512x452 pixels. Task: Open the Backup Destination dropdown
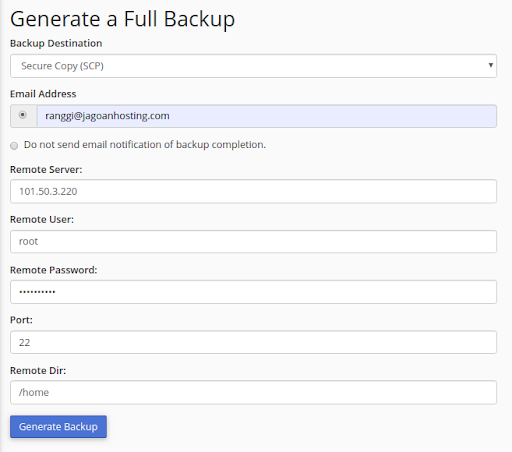[x=253, y=66]
